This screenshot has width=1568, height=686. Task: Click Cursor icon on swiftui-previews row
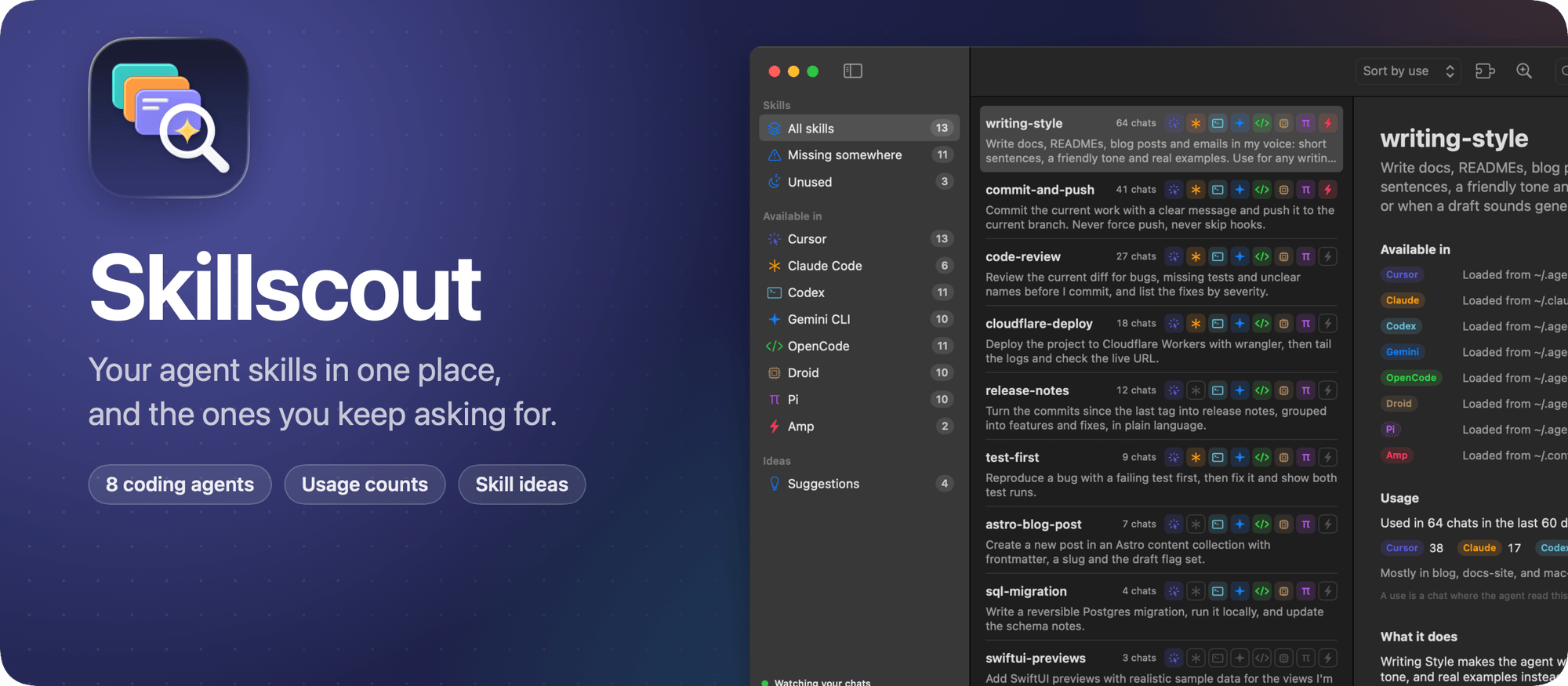coord(1174,658)
